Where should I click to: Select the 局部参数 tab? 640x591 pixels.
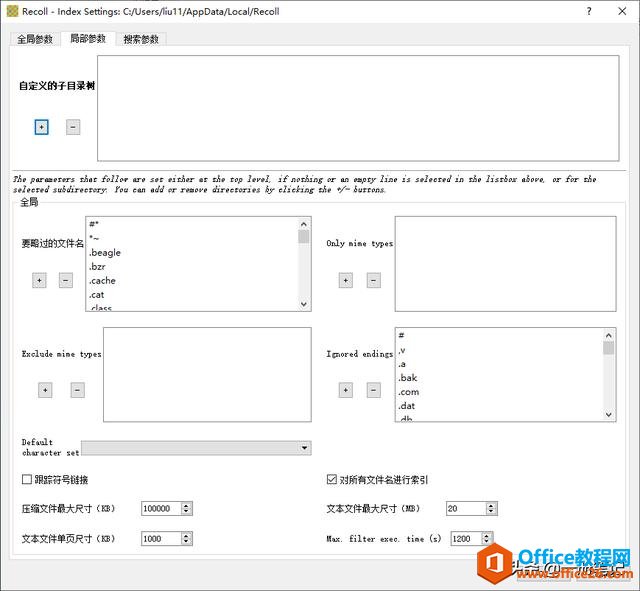(x=88, y=39)
